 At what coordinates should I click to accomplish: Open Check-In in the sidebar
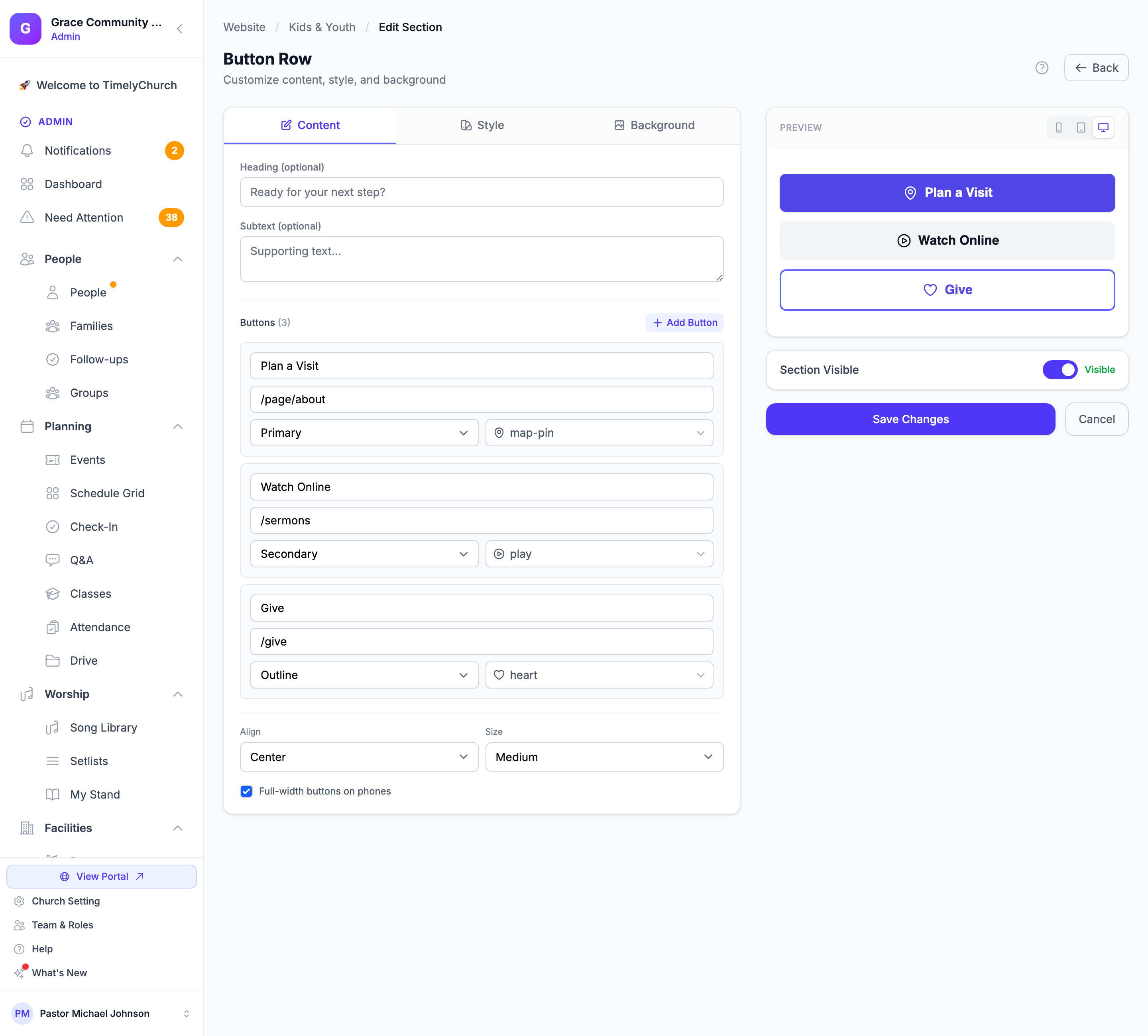coord(94,526)
